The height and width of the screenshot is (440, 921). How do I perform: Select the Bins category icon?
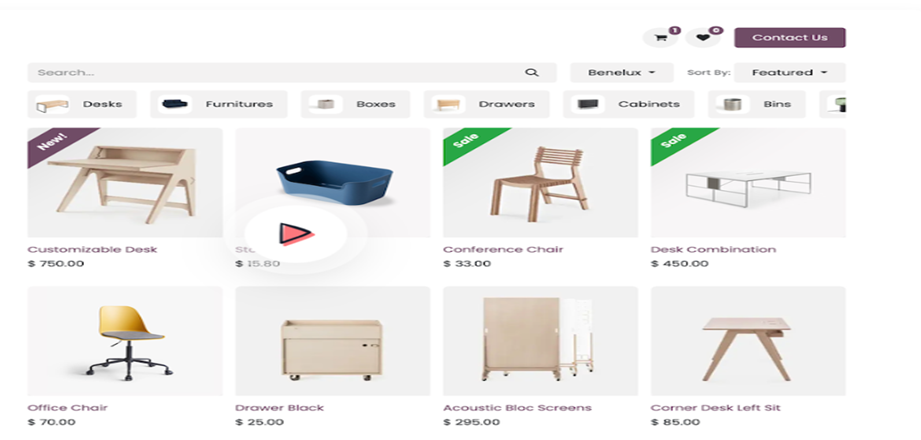(732, 105)
